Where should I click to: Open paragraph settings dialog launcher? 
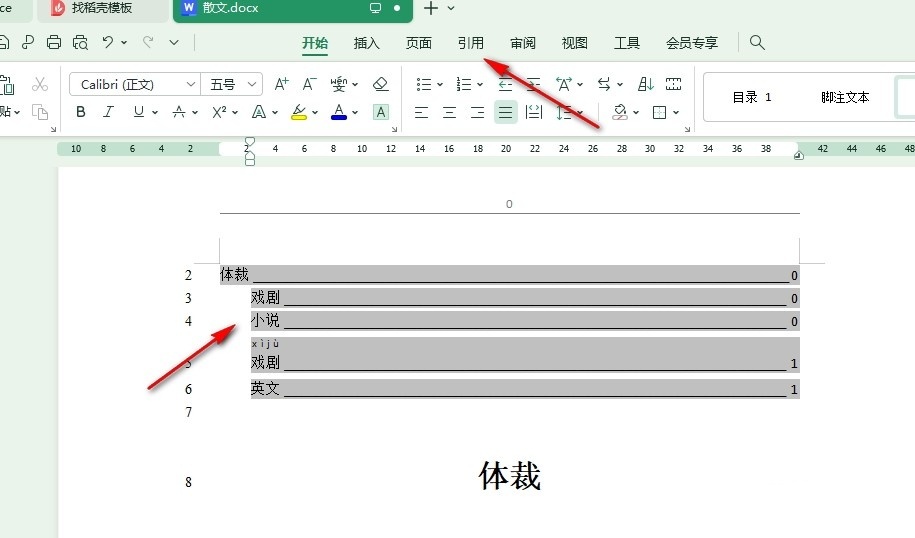[x=687, y=129]
